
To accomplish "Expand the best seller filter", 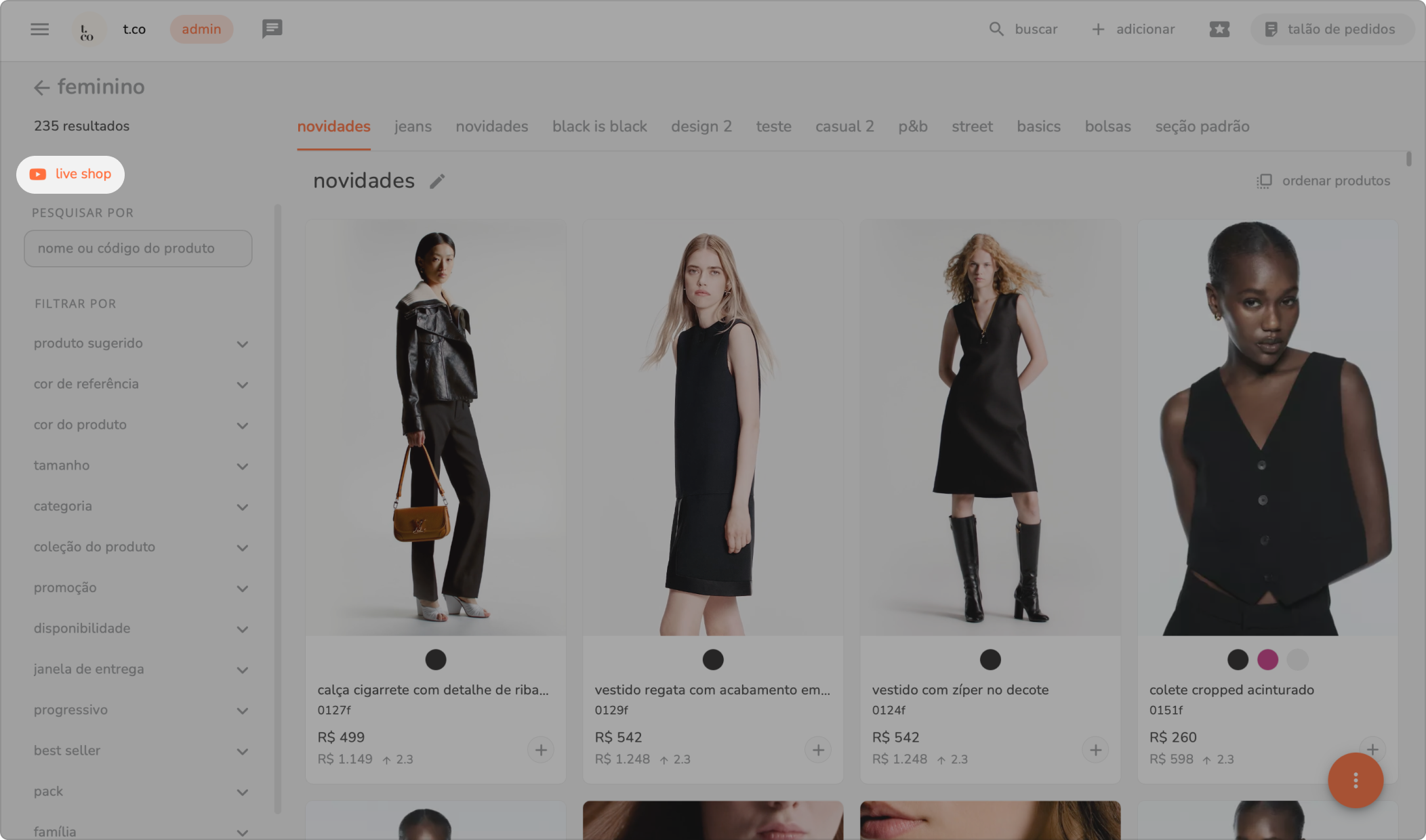I will tap(242, 751).
